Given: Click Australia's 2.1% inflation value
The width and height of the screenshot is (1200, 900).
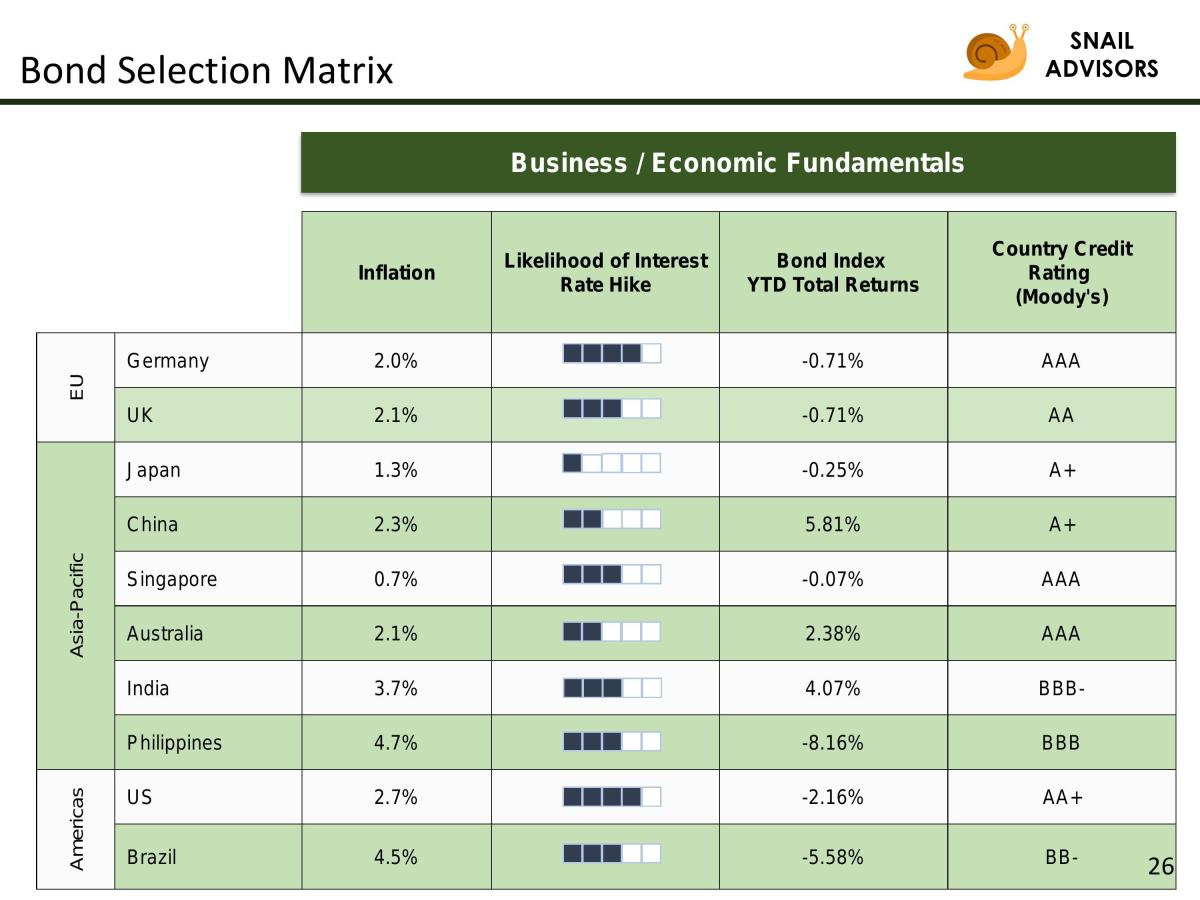Looking at the screenshot, I should click(x=396, y=633).
